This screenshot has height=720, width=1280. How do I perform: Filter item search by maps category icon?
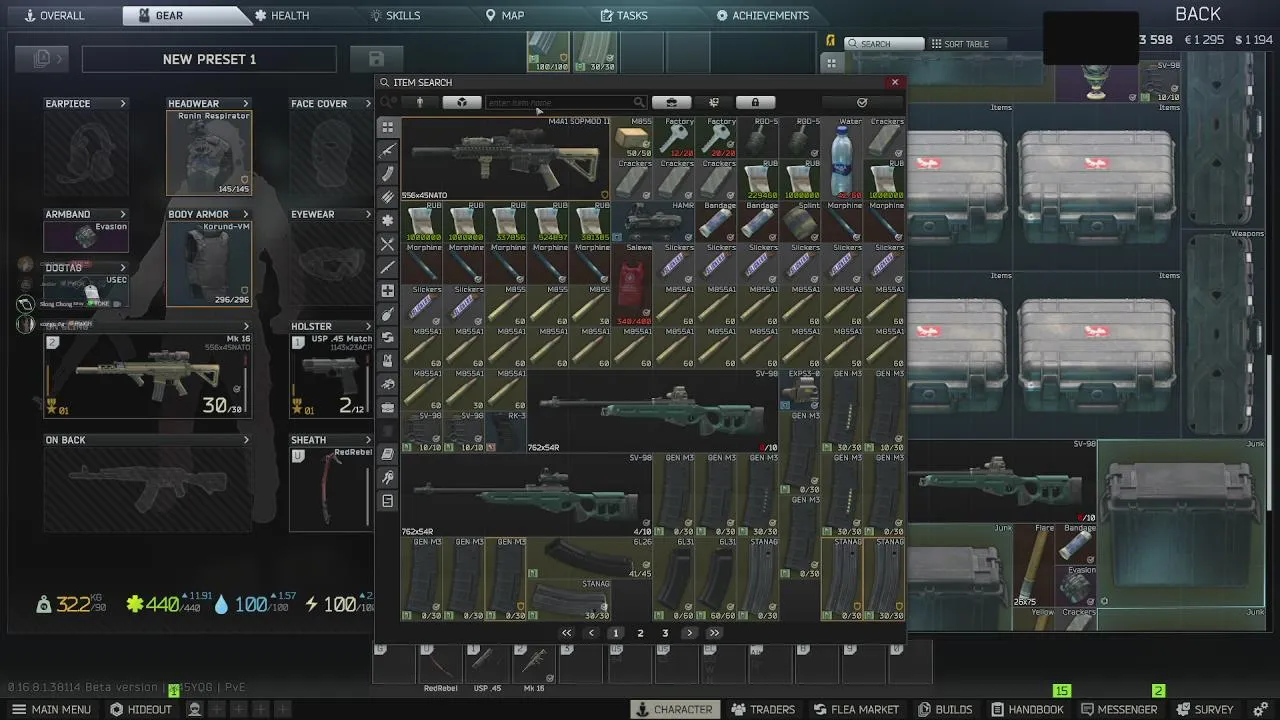pos(387,501)
